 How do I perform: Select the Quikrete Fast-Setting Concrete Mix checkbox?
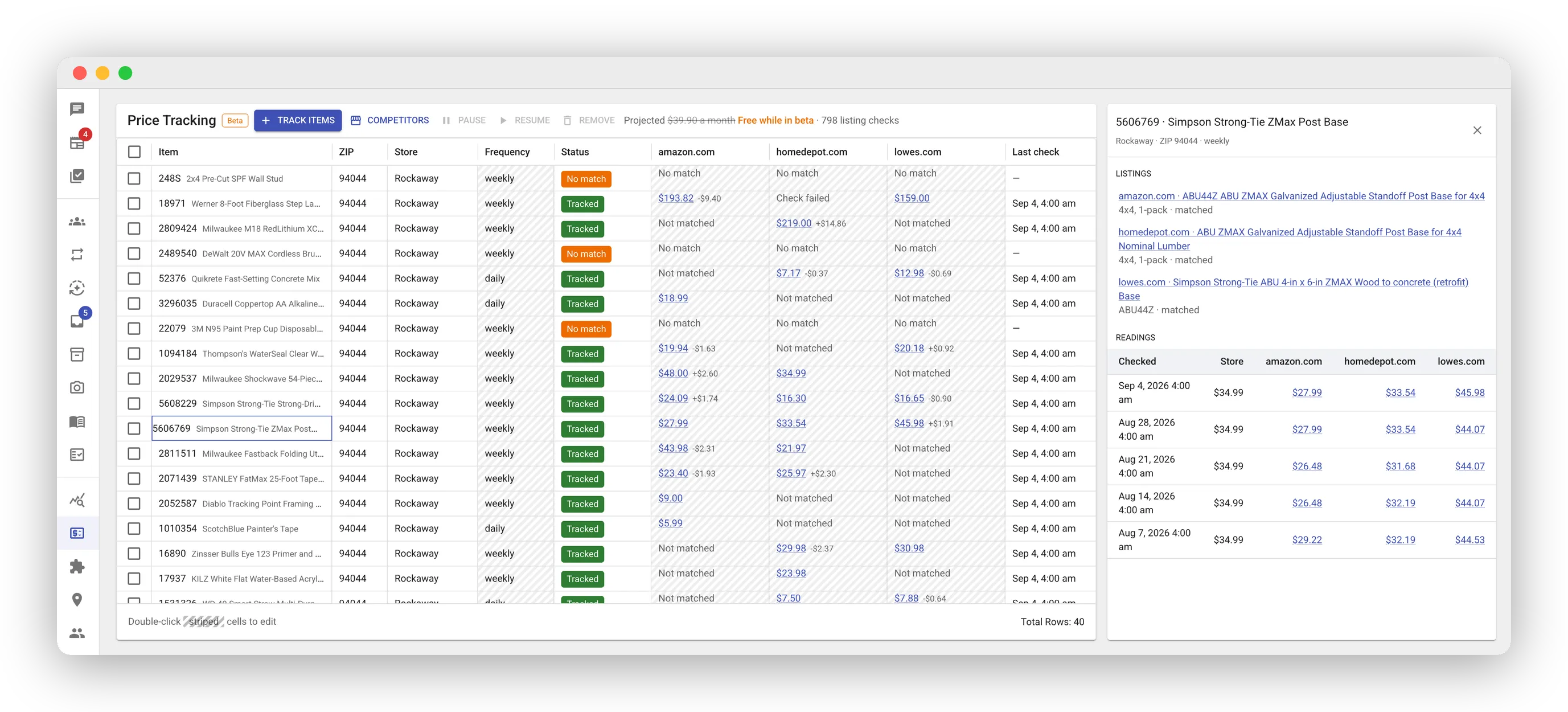pyautogui.click(x=134, y=279)
